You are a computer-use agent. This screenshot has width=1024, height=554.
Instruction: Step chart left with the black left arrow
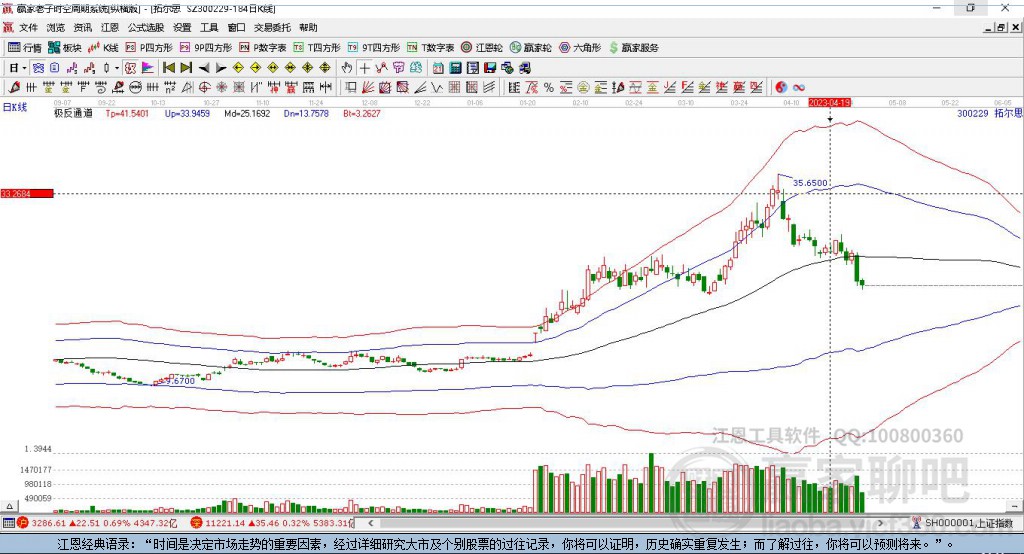pos(204,68)
